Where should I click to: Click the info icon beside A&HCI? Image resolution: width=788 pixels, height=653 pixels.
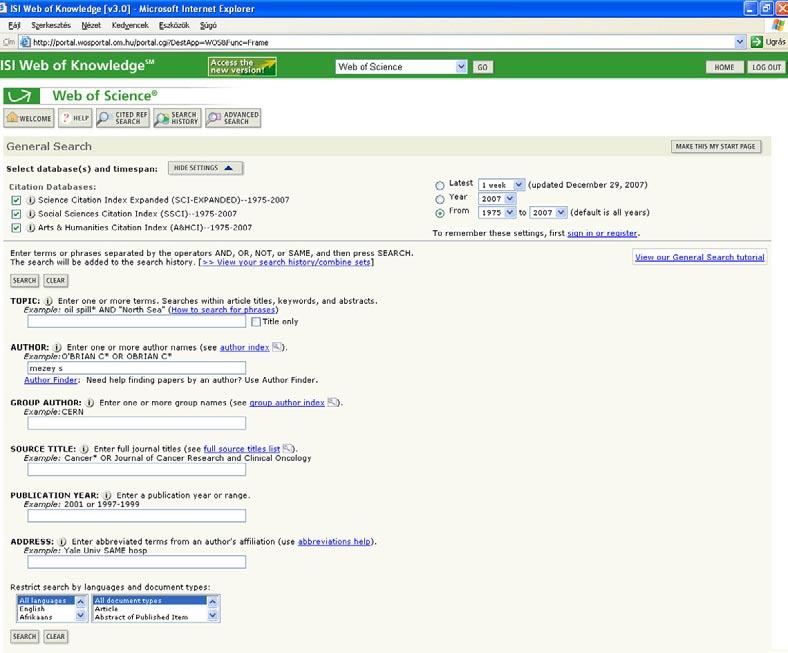tap(31, 228)
